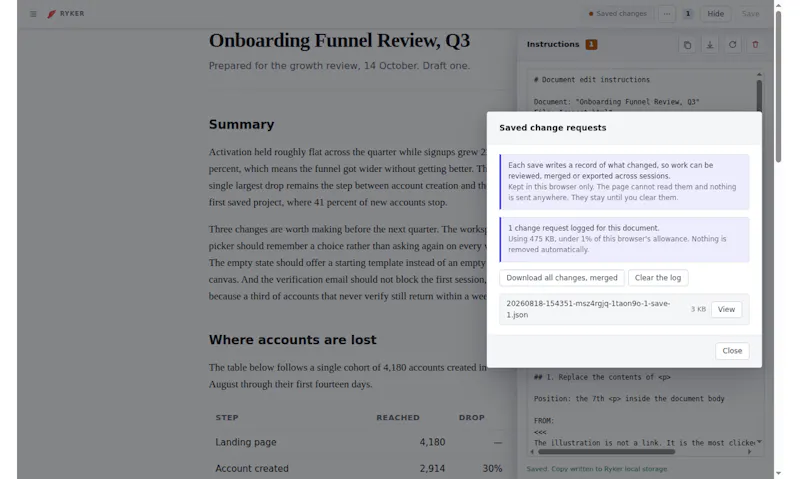Click the '1 change request logged' notice
Image resolution: width=800 pixels, height=479 pixels.
click(x=624, y=239)
